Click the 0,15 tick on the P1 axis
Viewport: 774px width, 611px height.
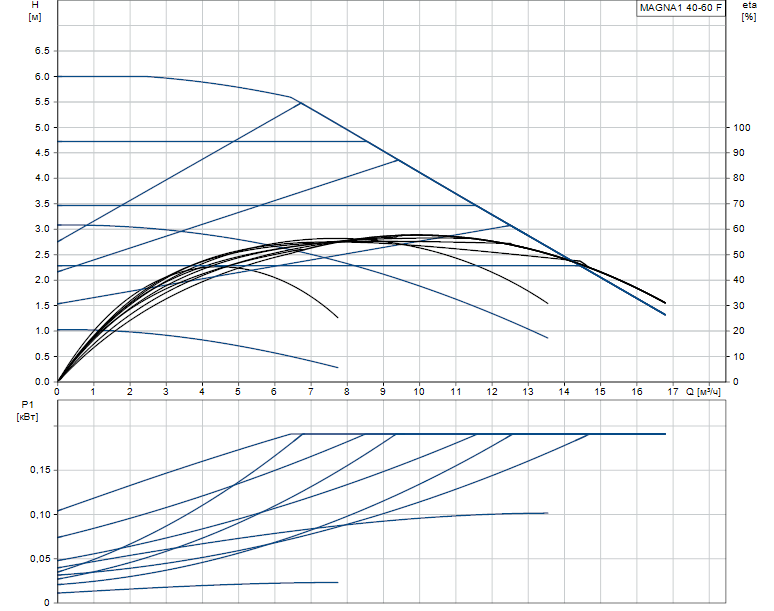coord(40,470)
